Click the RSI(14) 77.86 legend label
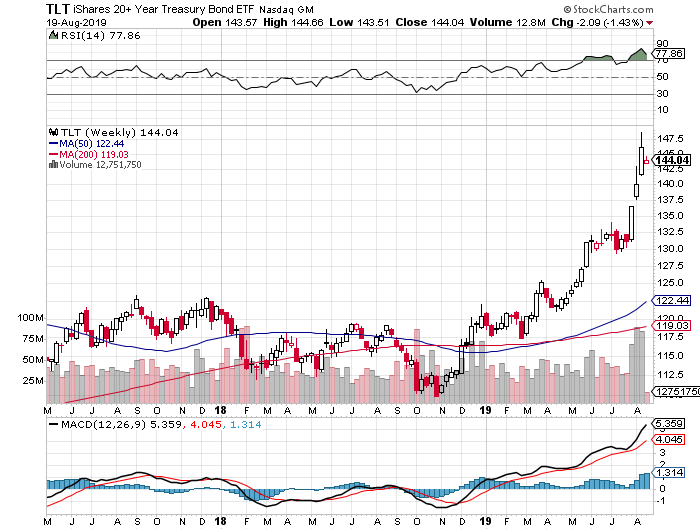 point(100,36)
